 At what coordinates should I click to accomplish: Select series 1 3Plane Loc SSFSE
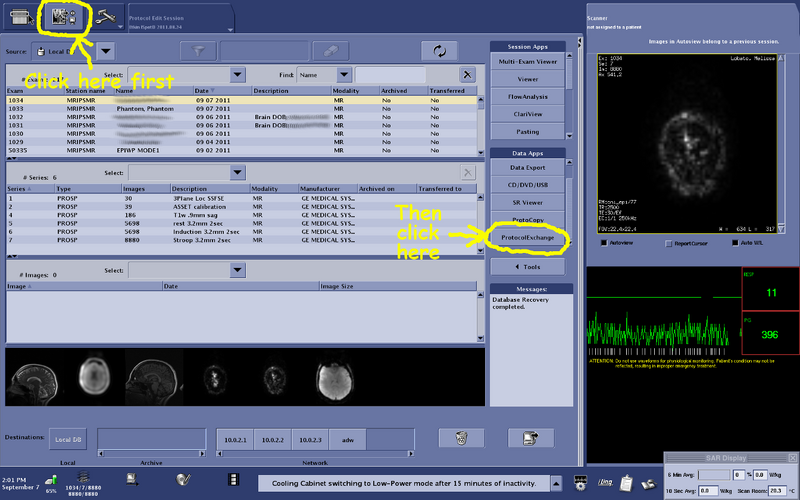tap(241, 198)
